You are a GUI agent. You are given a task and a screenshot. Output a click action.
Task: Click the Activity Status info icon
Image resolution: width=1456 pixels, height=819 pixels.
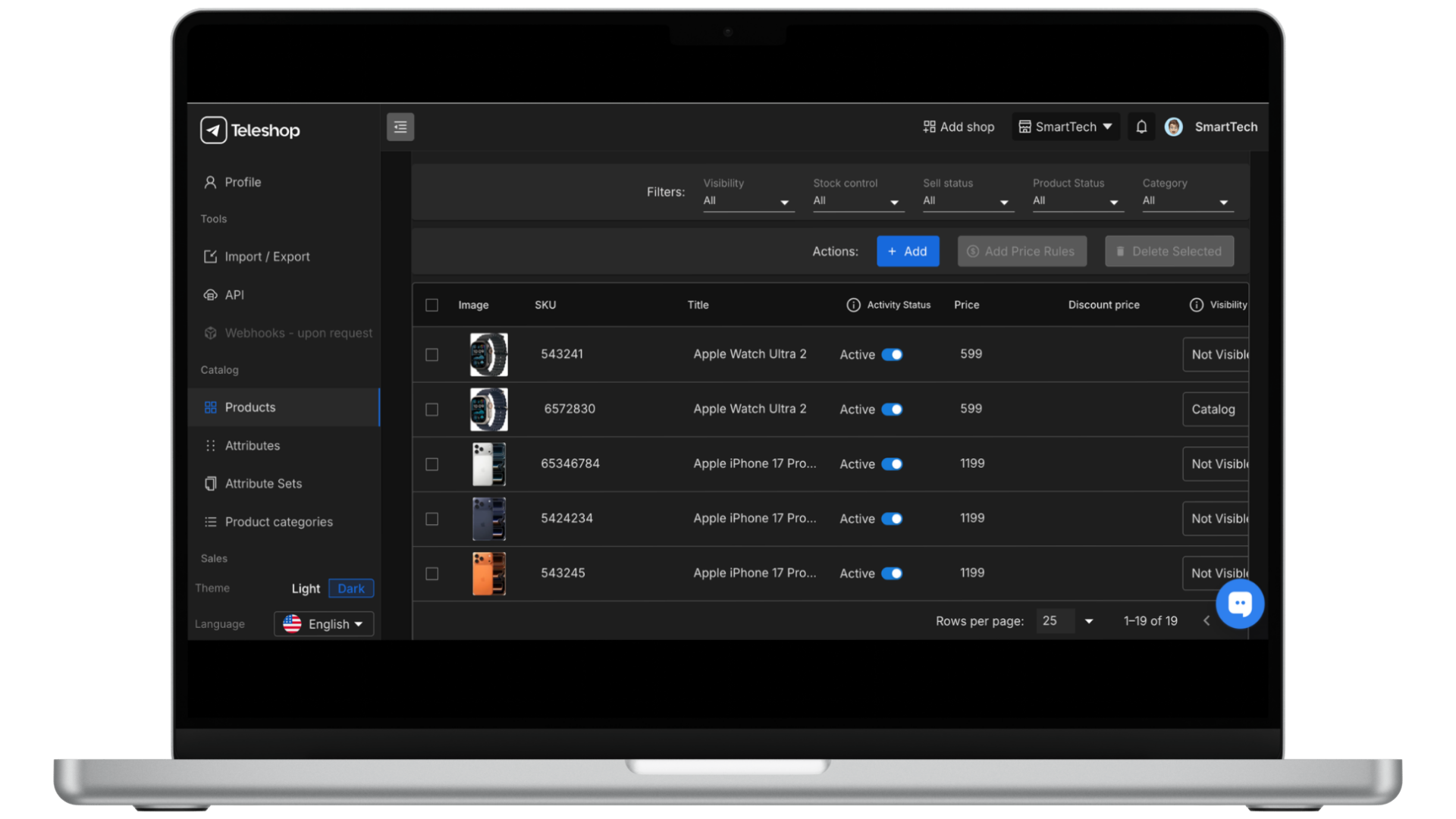tap(853, 305)
